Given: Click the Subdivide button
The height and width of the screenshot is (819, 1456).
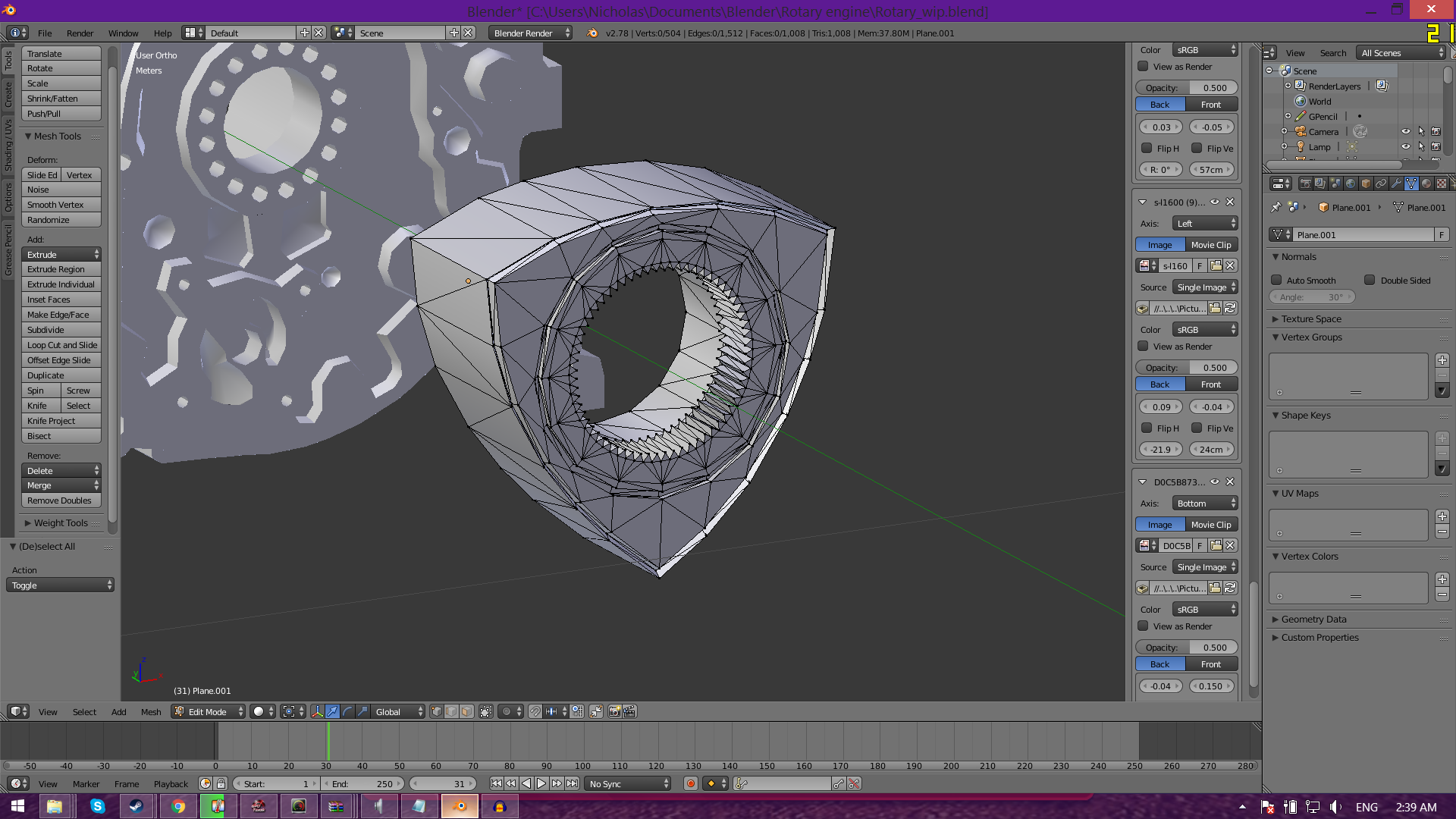Looking at the screenshot, I should pyautogui.click(x=61, y=329).
